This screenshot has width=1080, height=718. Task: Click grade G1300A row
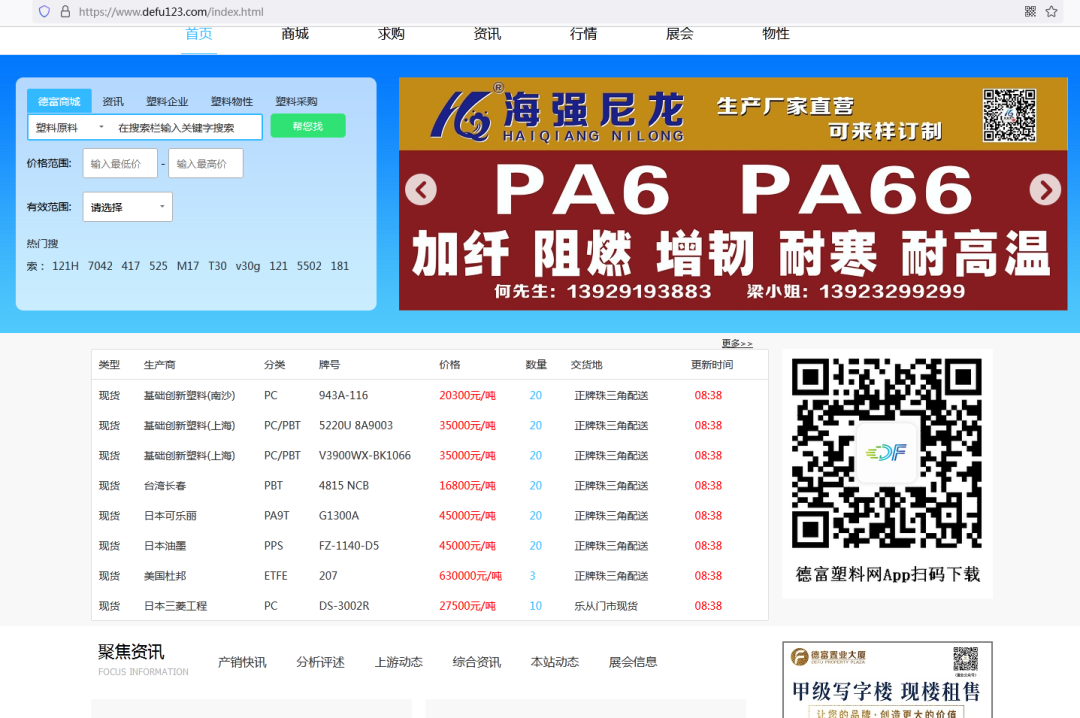click(339, 516)
